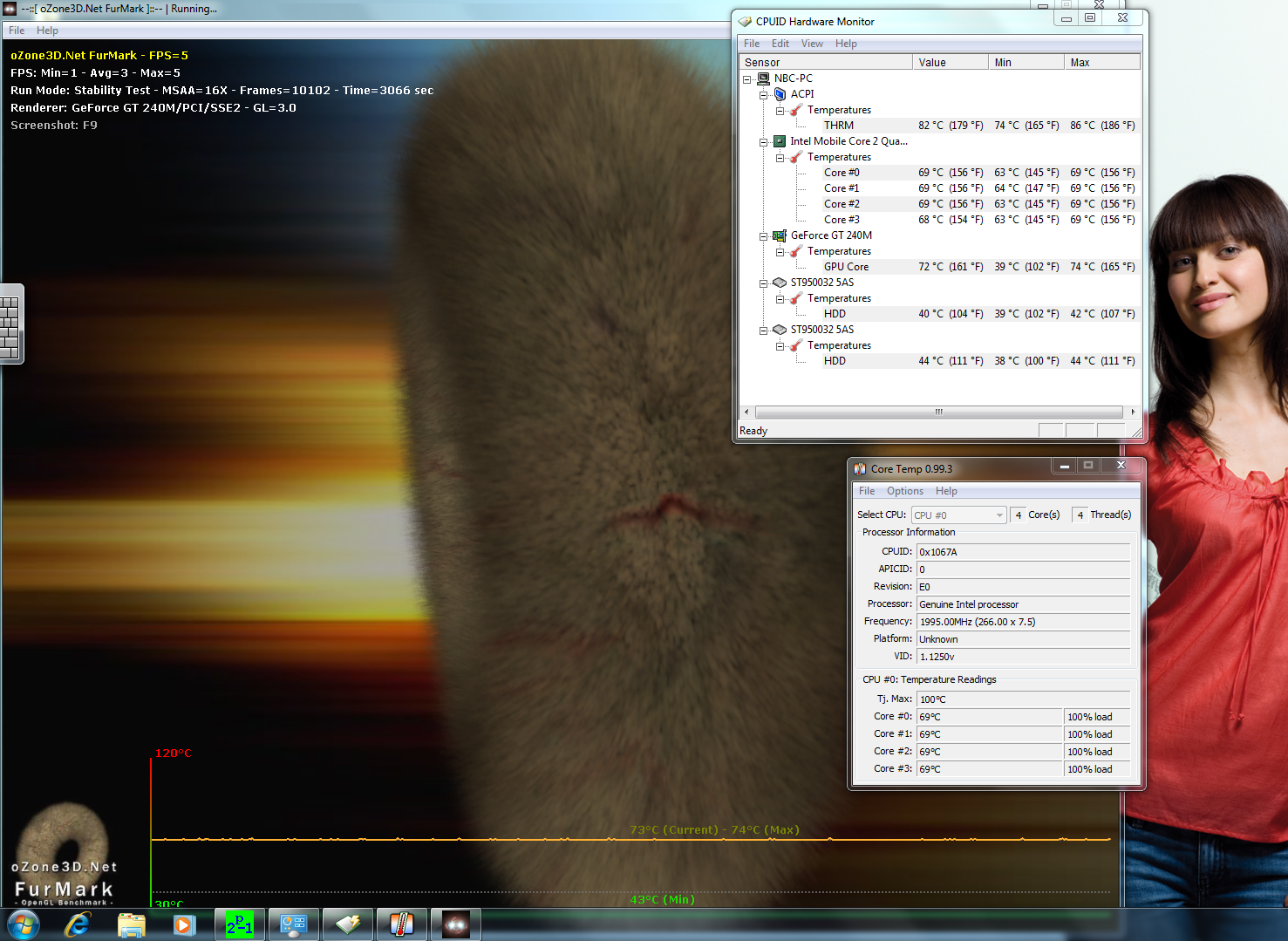This screenshot has width=1288, height=941.
Task: Open Help menu in Core Temp
Action: [946, 491]
